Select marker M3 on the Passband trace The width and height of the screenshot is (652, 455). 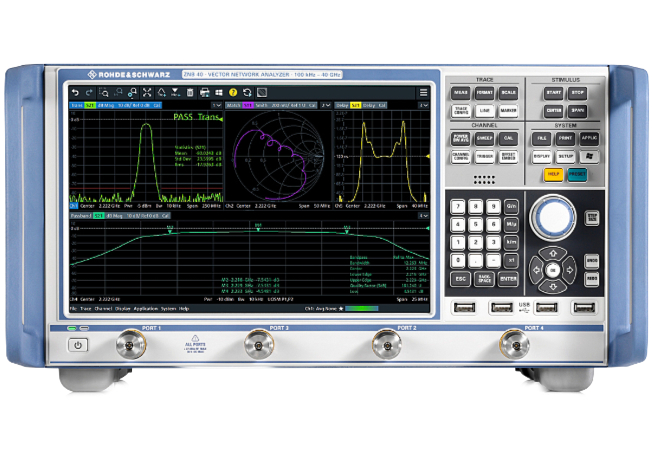coord(347,229)
